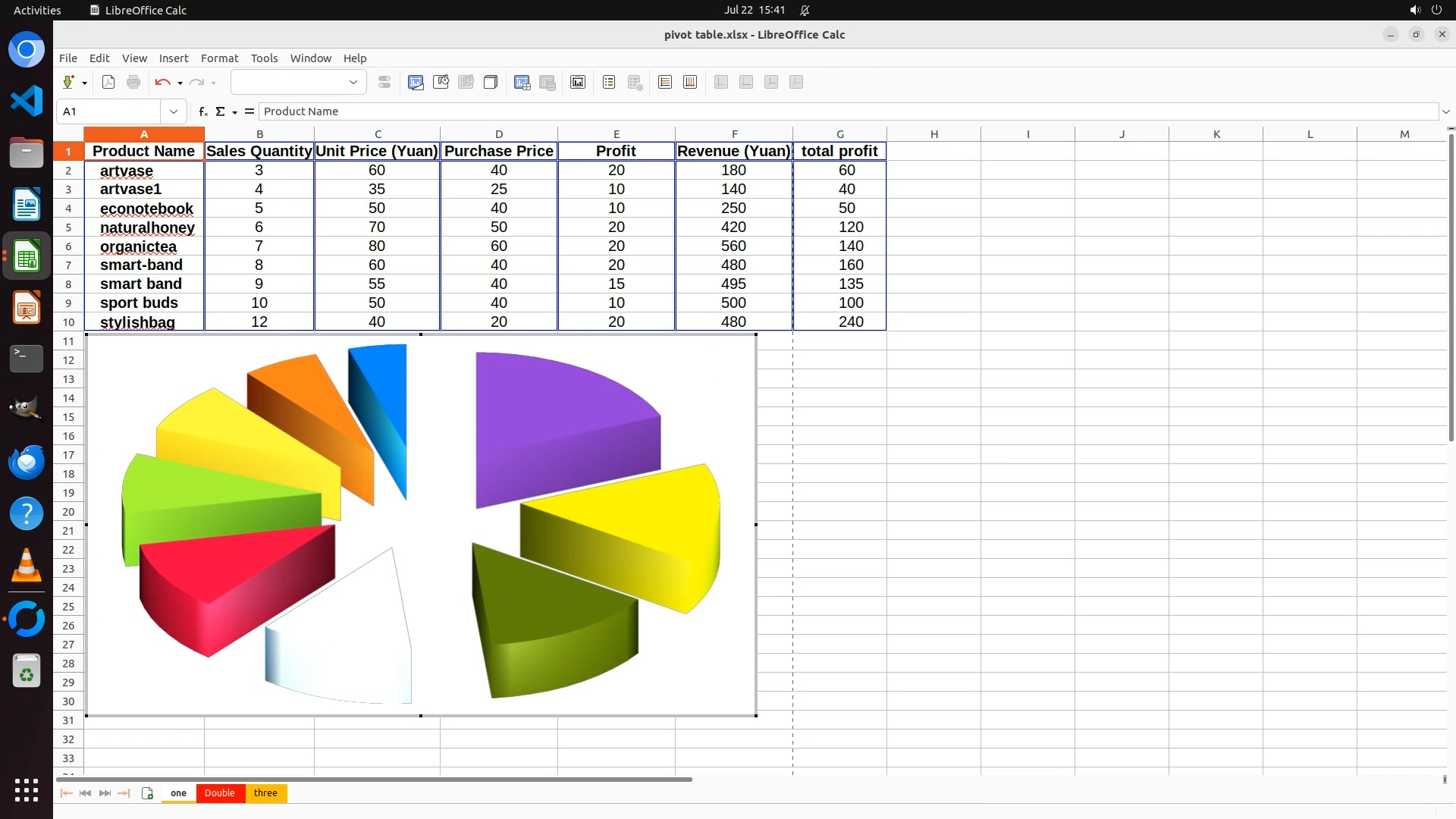Screen dimensions: 1456x819
Task: Open the Chart Type dialog icon
Action: point(416,83)
